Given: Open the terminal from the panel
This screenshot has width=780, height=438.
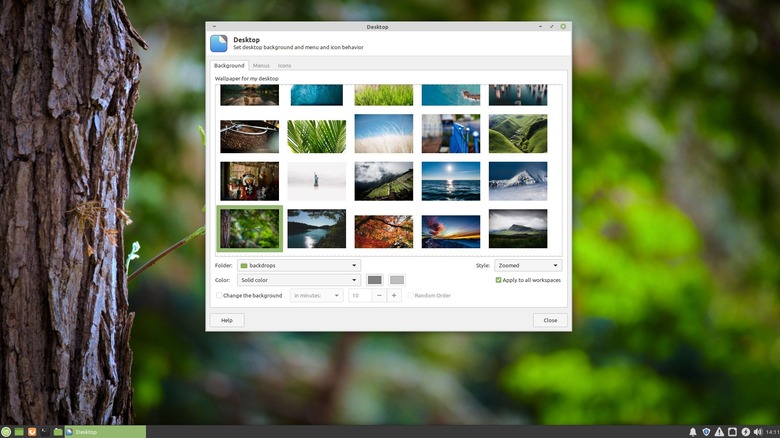Looking at the screenshot, I should point(45,431).
